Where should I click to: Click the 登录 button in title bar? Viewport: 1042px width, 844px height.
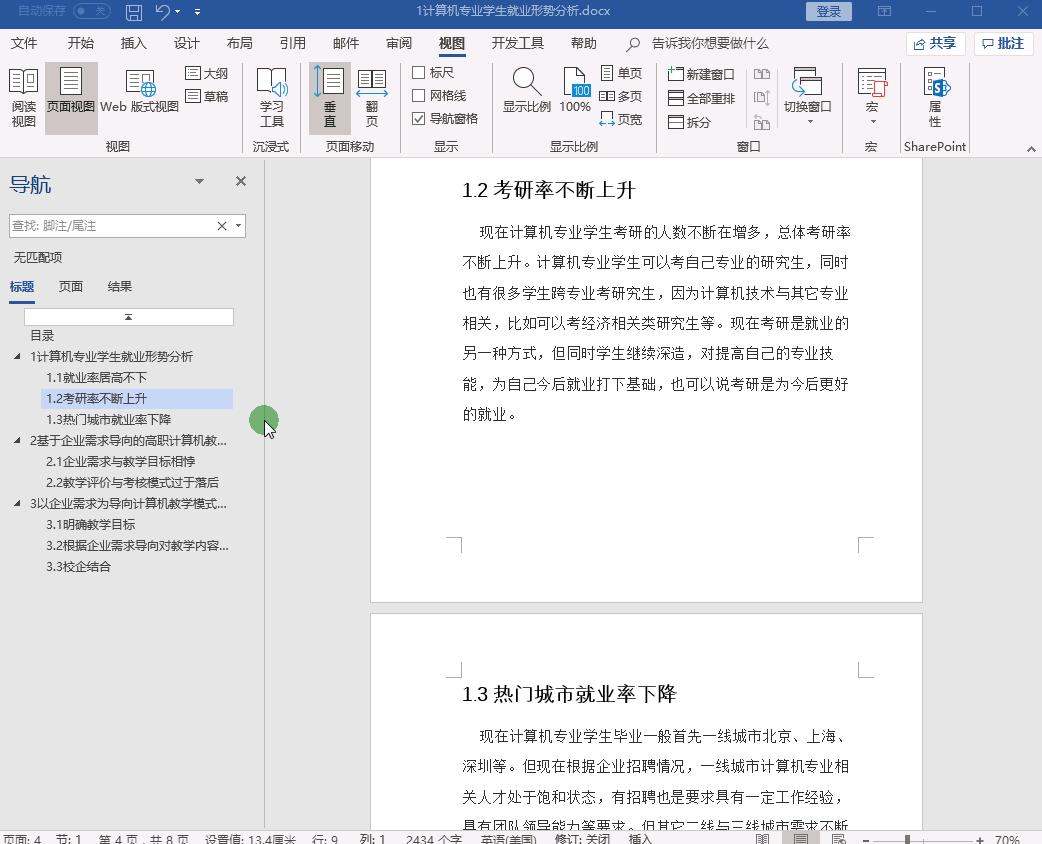pos(827,11)
